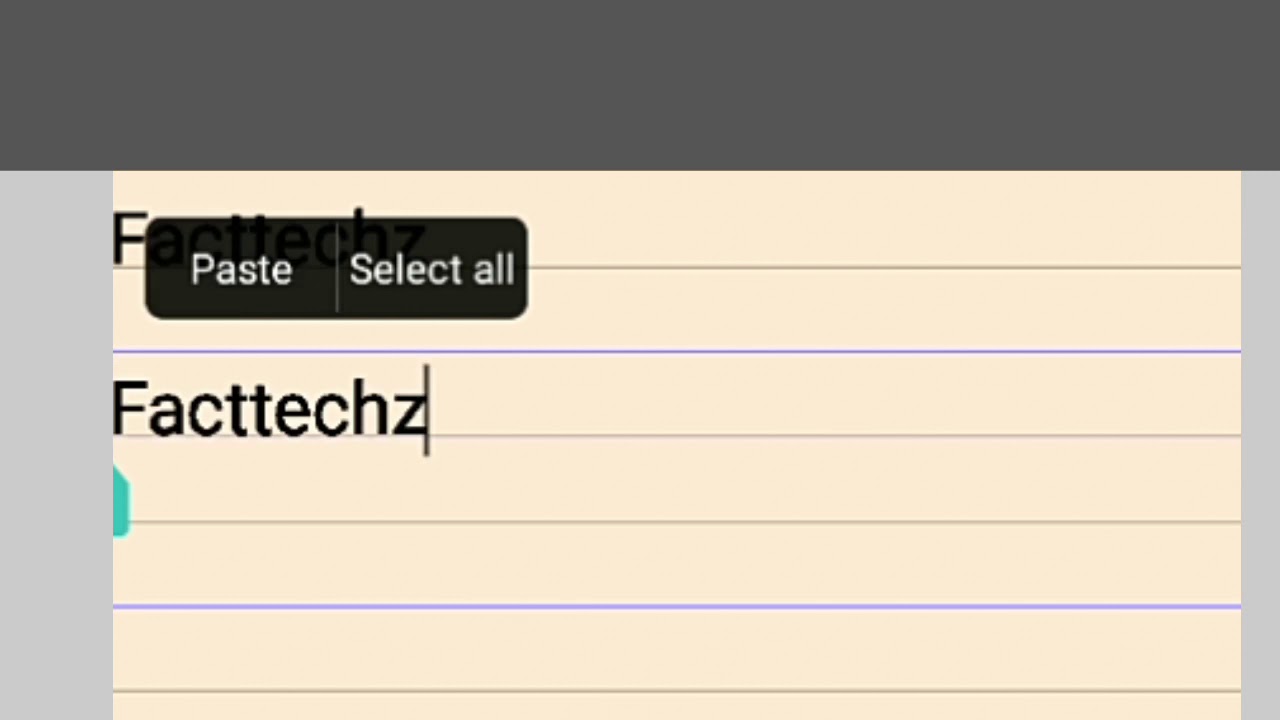The image size is (1280, 720).
Task: Tap Paste in the text popup
Action: pos(241,269)
